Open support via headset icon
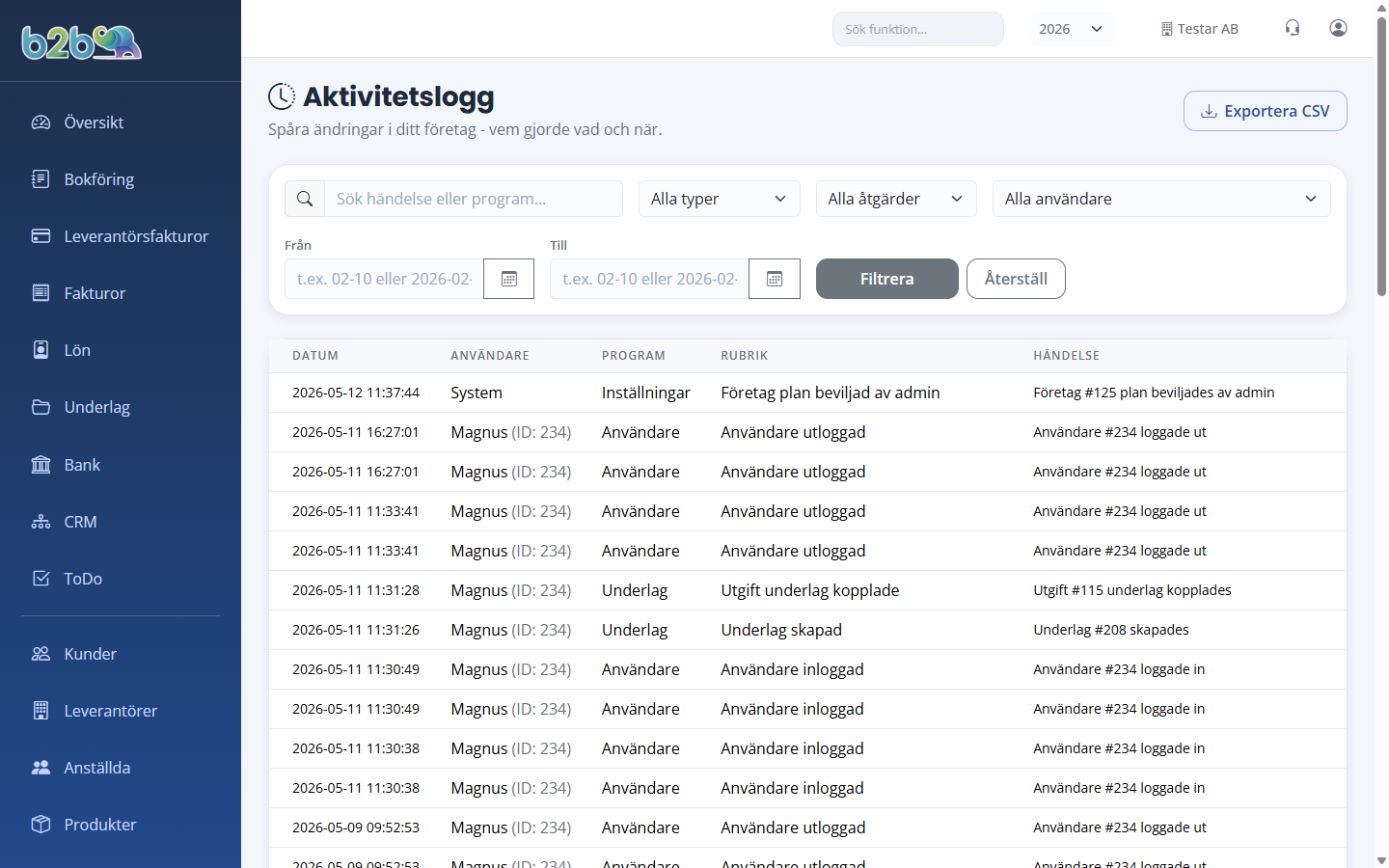 [1293, 28]
